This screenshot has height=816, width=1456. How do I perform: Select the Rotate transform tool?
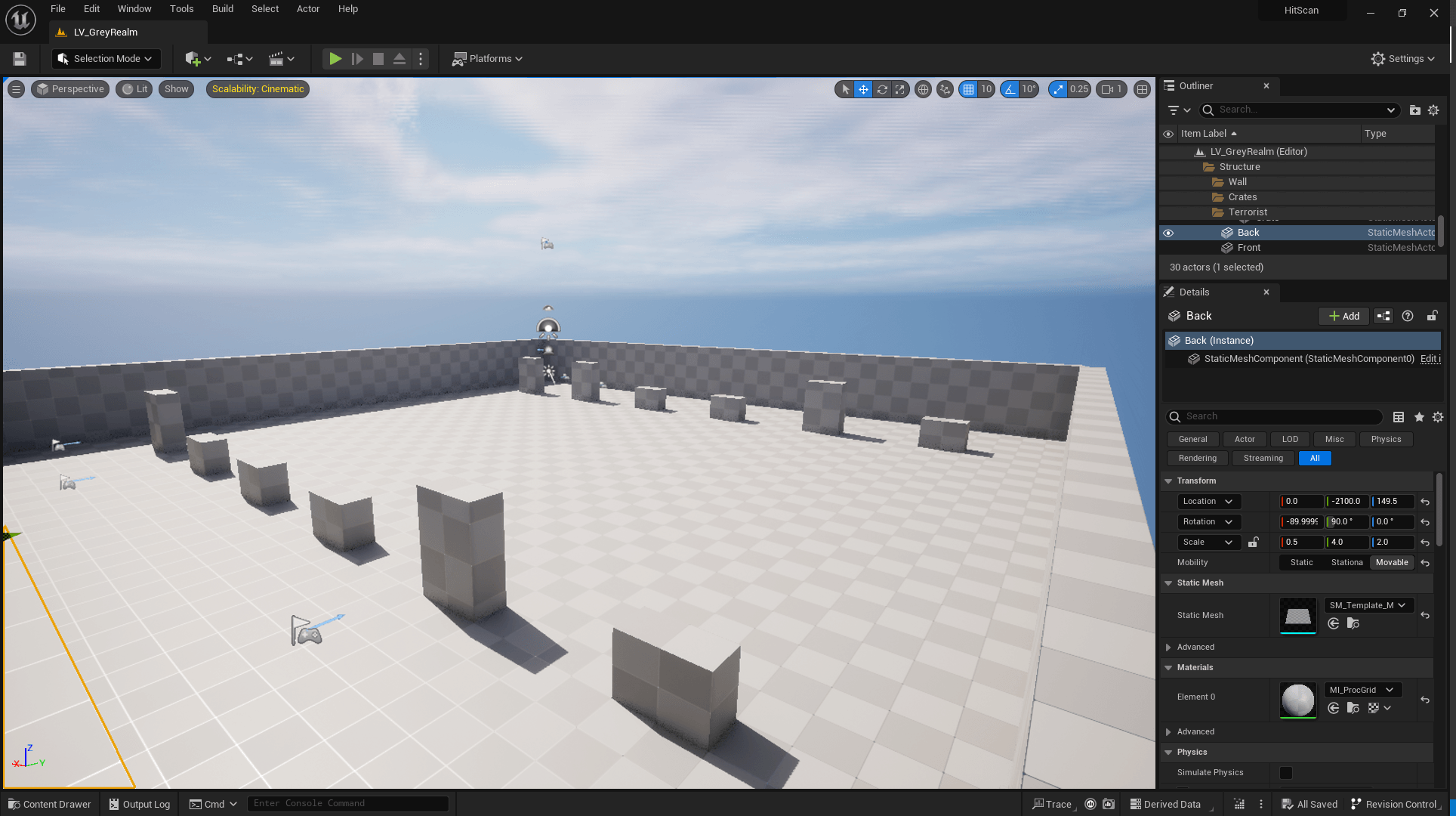pyautogui.click(x=881, y=89)
